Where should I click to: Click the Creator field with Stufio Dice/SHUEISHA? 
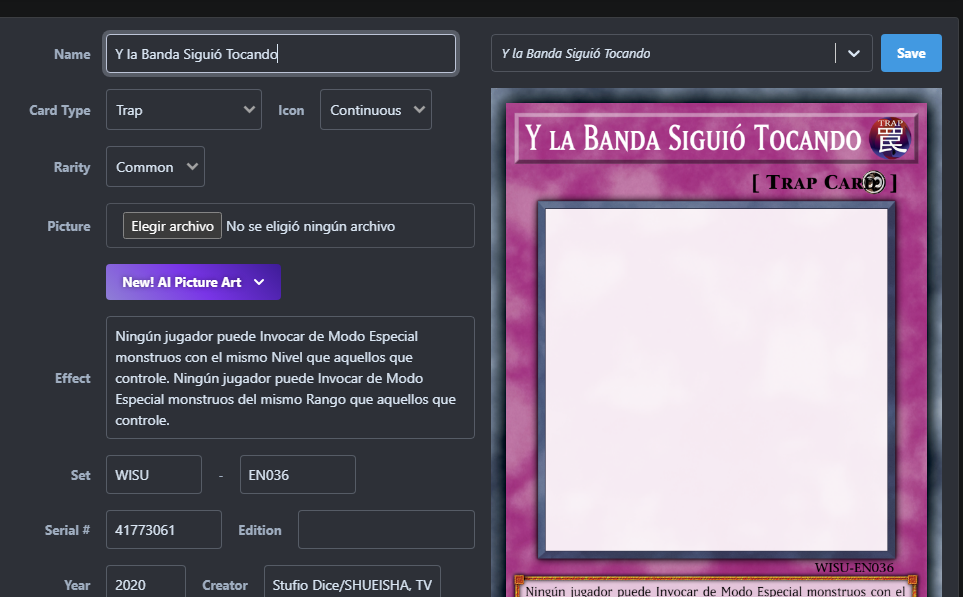(x=352, y=583)
